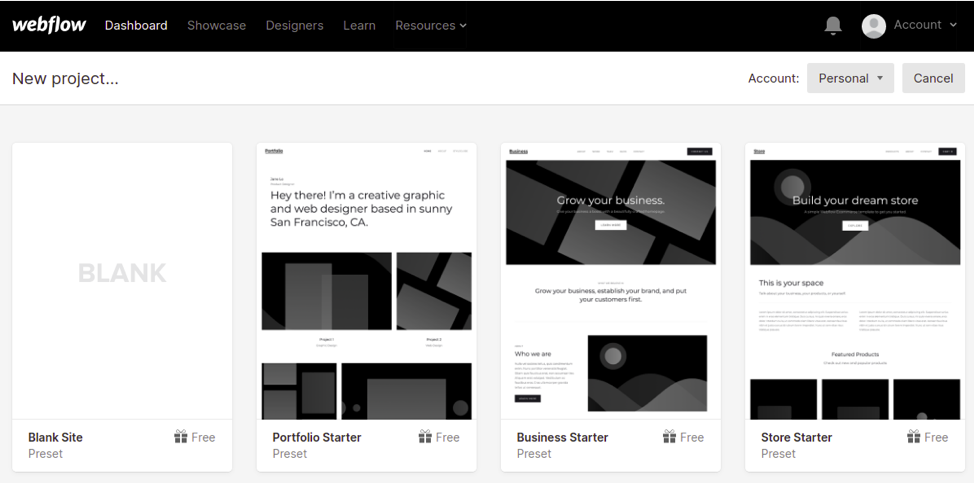Open the notifications bell
Image resolution: width=974 pixels, height=483 pixels.
click(833, 25)
